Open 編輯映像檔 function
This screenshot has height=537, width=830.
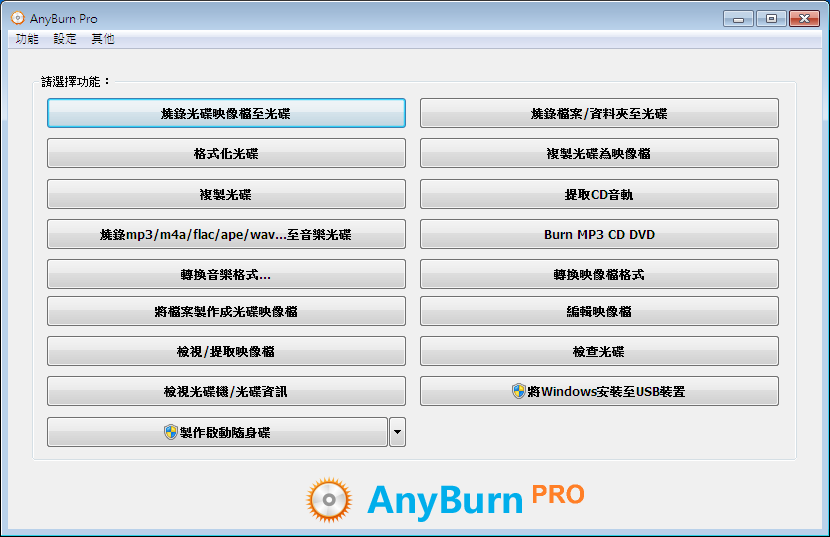pos(599,311)
